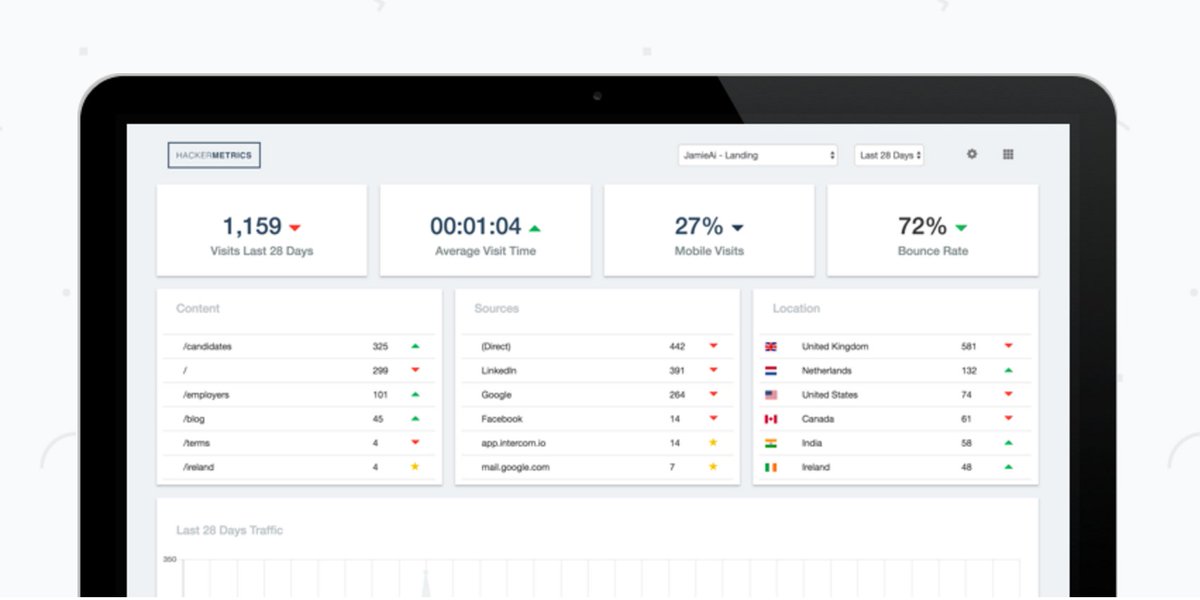
Task: Click the United Kingdom location name
Action: click(835, 346)
